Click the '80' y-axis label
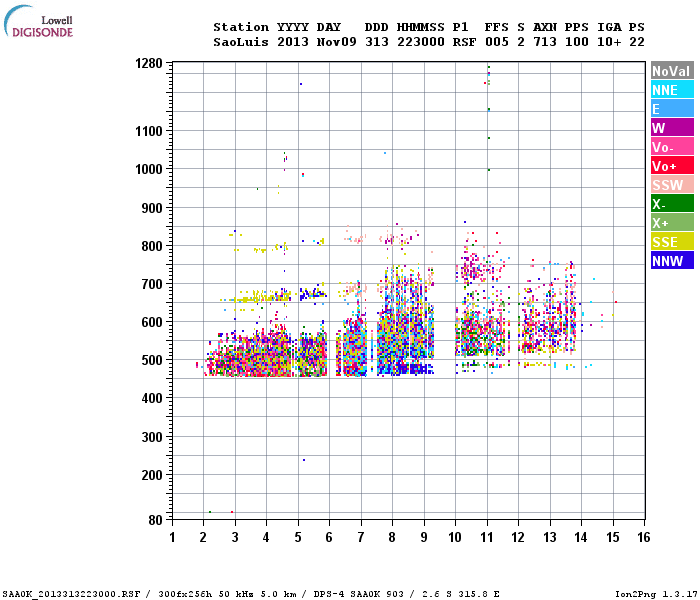 pos(156,520)
